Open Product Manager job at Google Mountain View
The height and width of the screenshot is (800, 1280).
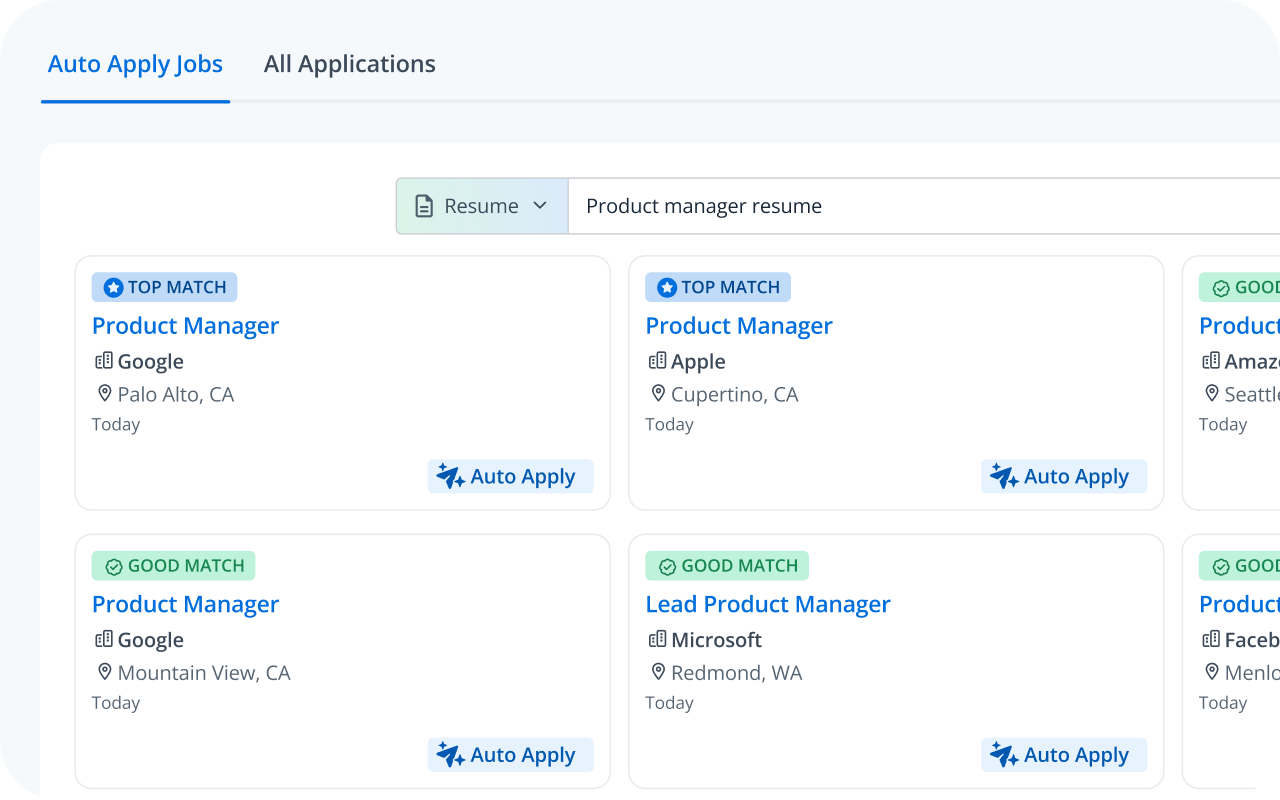click(185, 604)
